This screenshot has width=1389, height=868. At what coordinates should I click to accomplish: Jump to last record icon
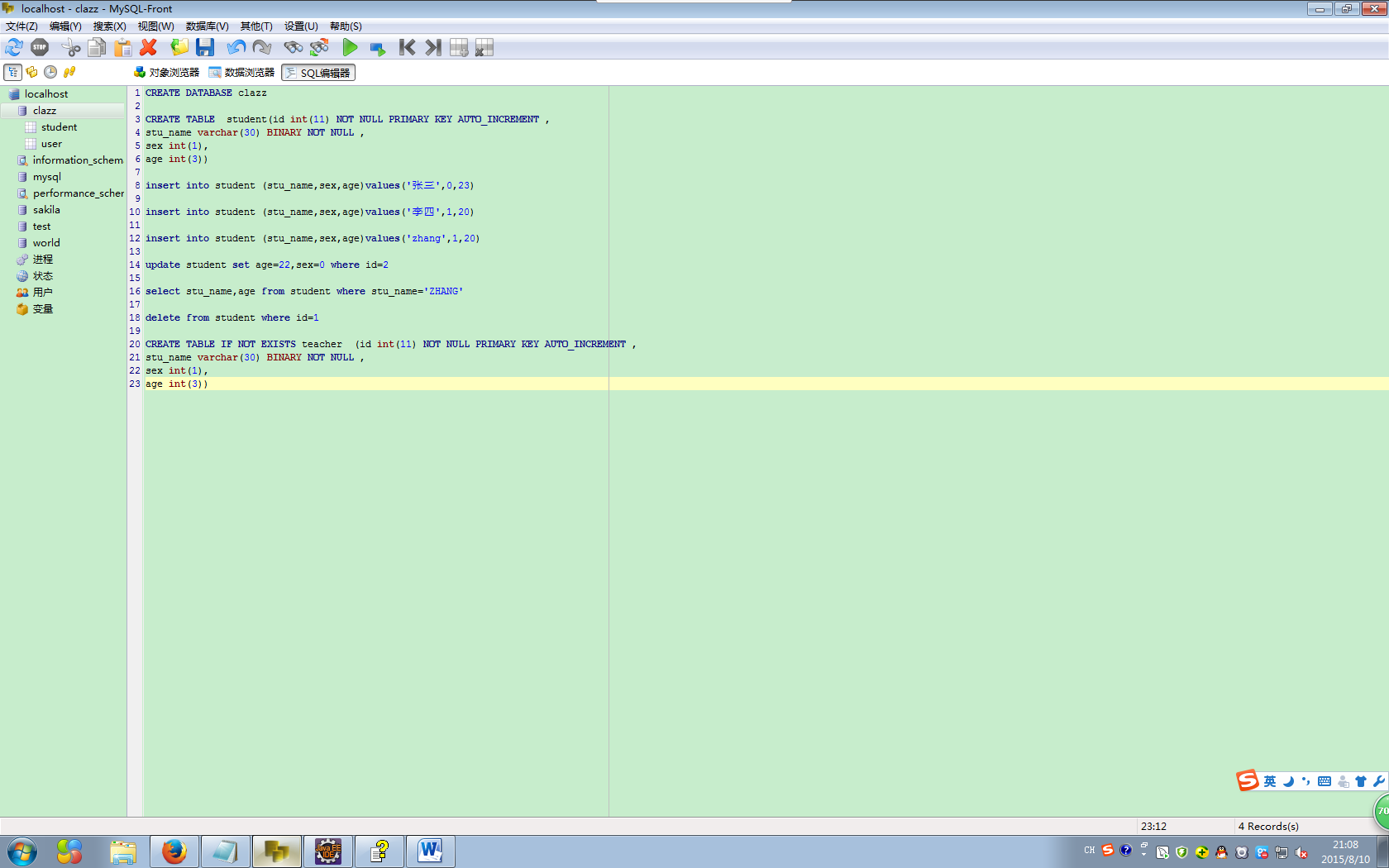coord(433,48)
